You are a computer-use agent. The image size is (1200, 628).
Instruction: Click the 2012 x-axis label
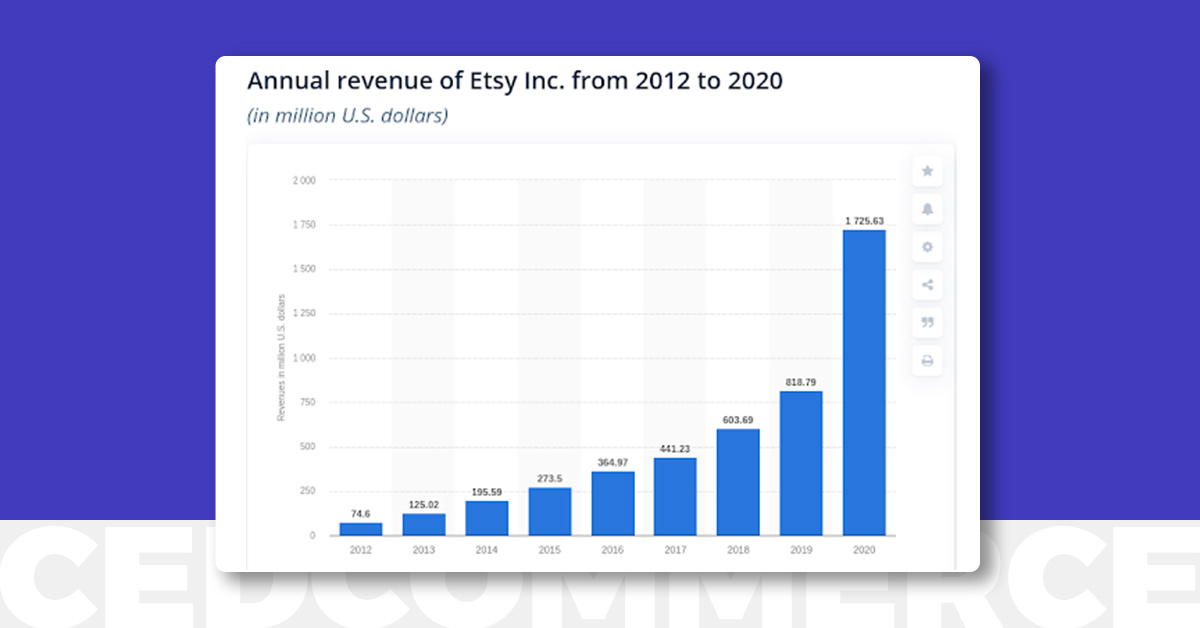(361, 550)
